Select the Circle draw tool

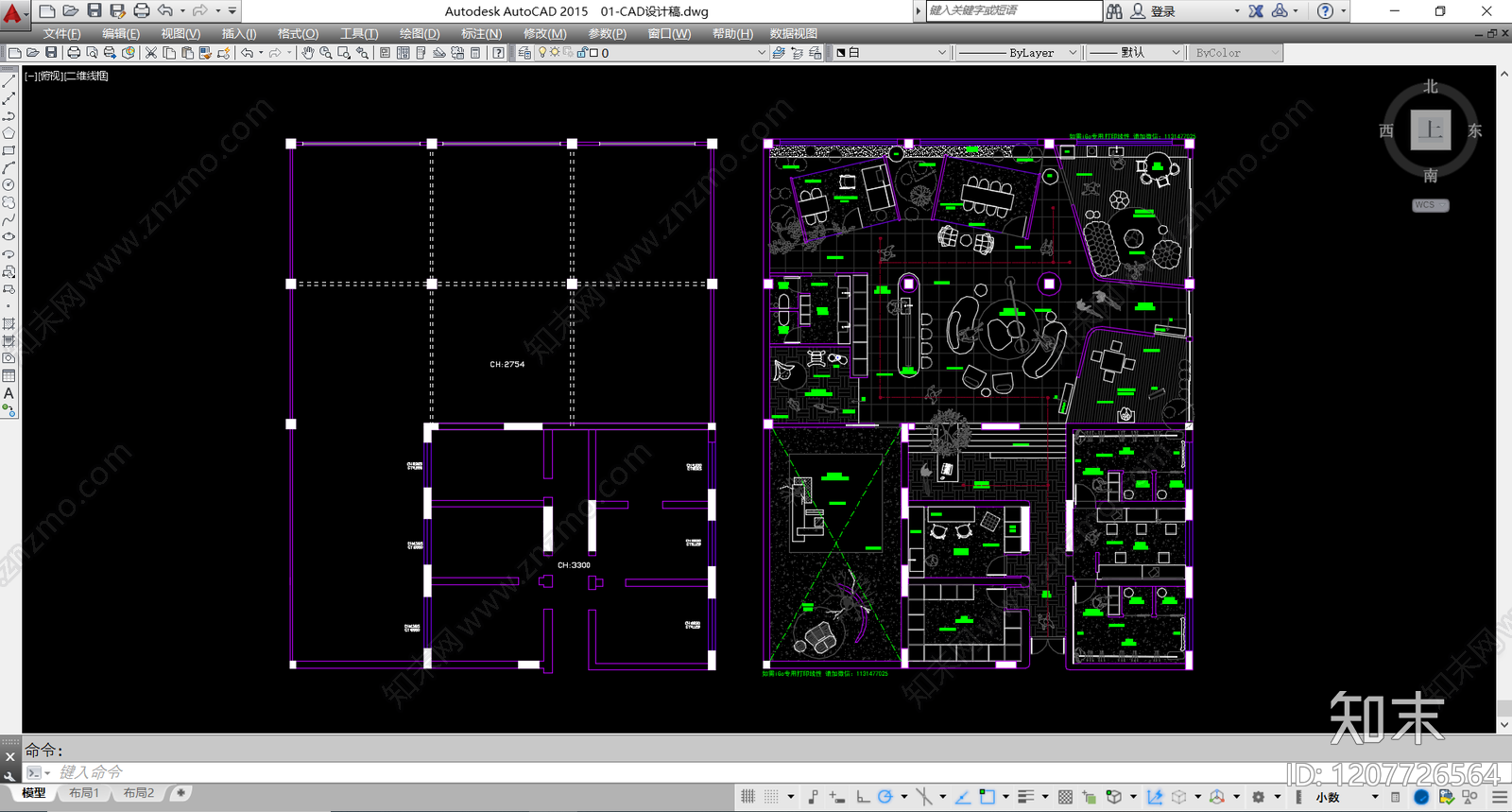[9, 185]
